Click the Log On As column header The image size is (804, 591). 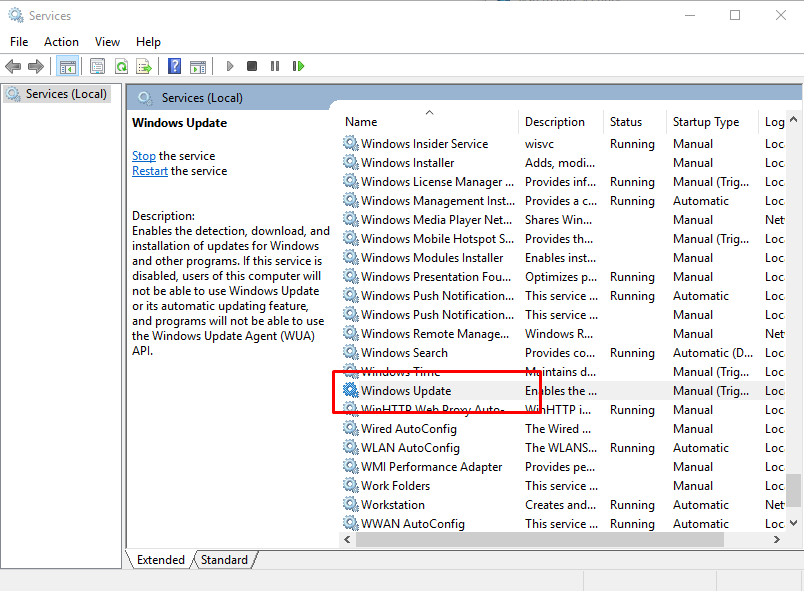tap(772, 121)
